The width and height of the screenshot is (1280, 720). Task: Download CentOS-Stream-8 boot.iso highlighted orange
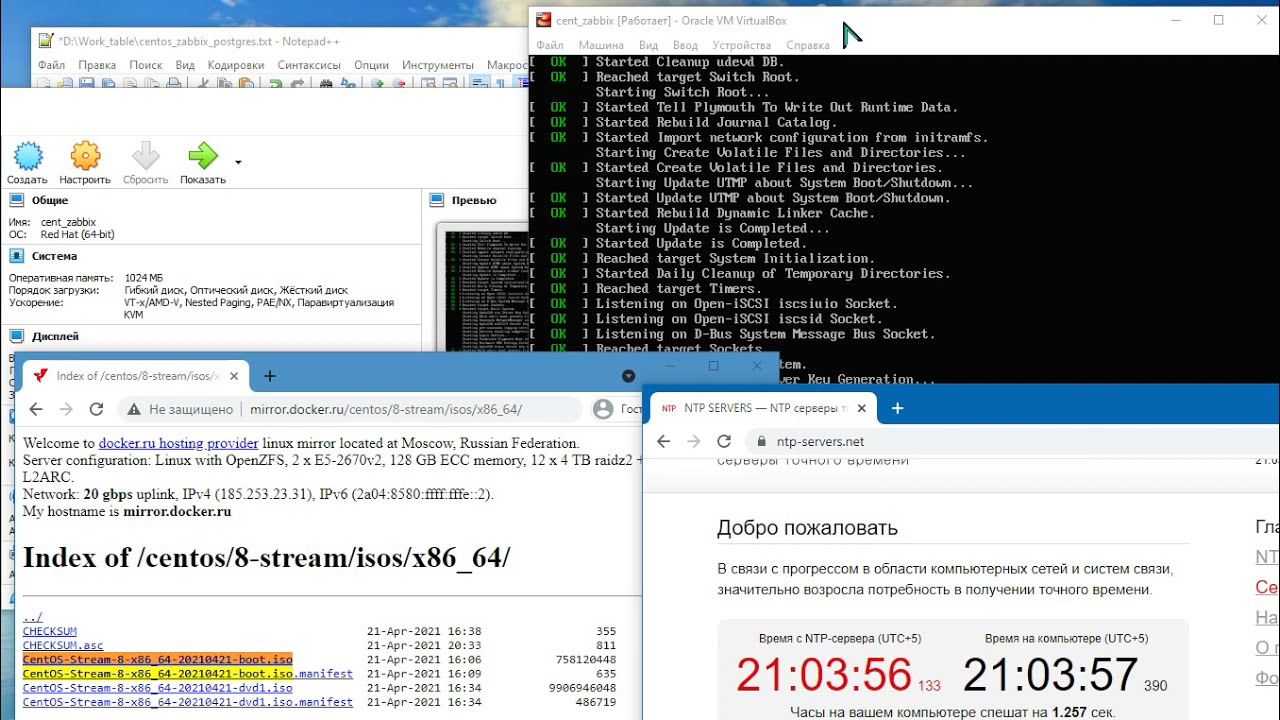point(158,659)
